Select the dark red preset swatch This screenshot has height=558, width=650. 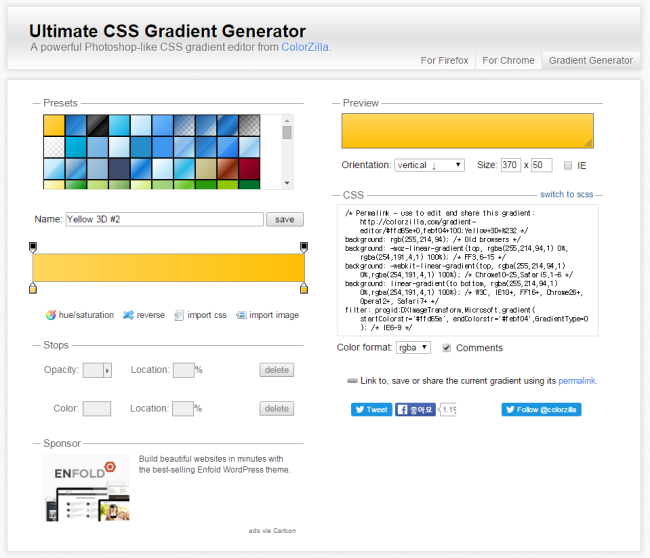tap(250, 169)
